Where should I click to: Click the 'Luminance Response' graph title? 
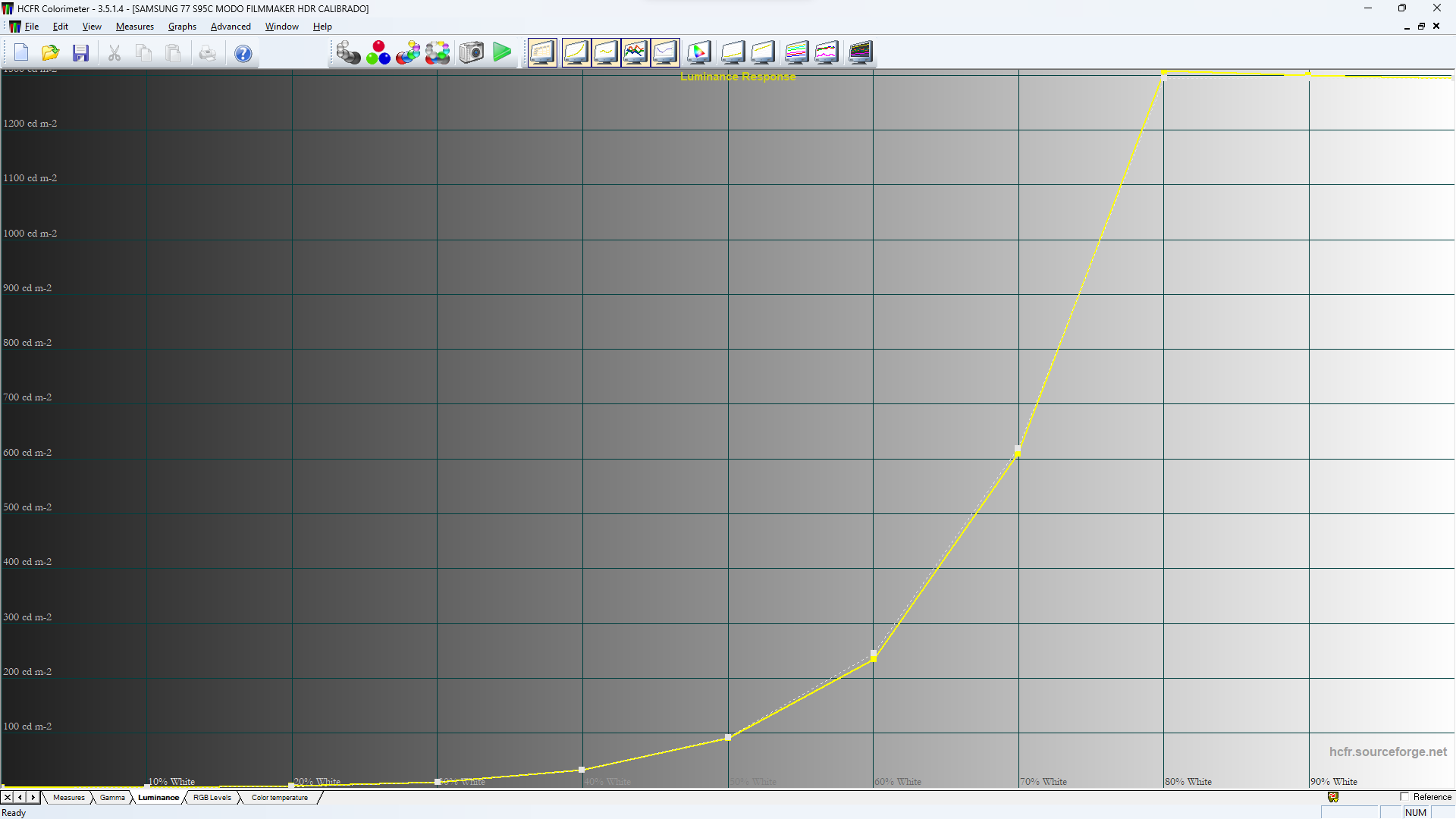click(738, 77)
